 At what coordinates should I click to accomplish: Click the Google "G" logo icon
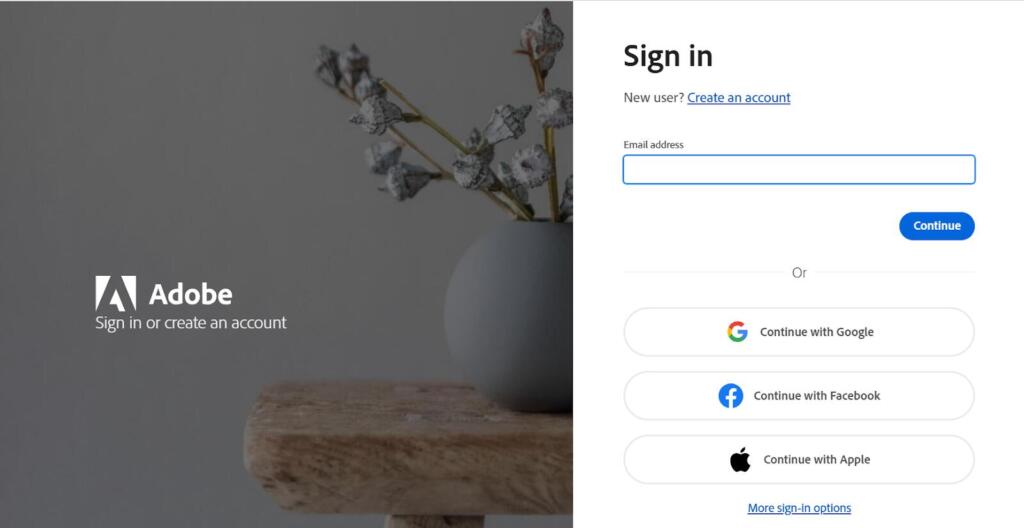click(x=737, y=332)
